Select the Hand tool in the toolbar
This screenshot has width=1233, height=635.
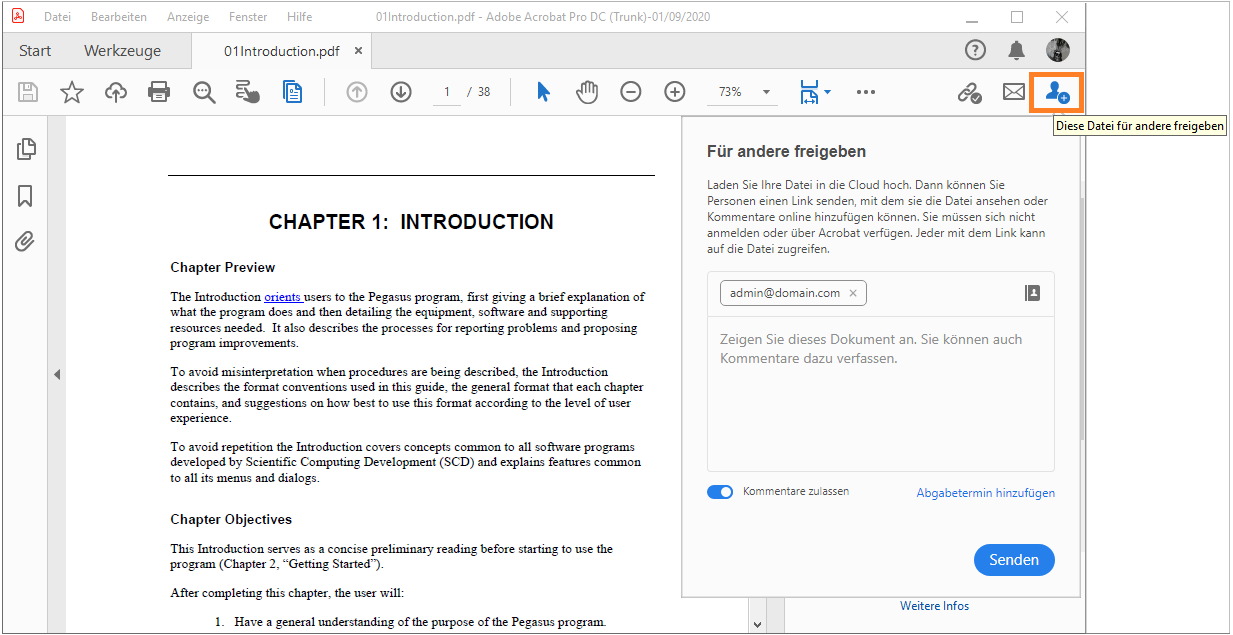587,91
